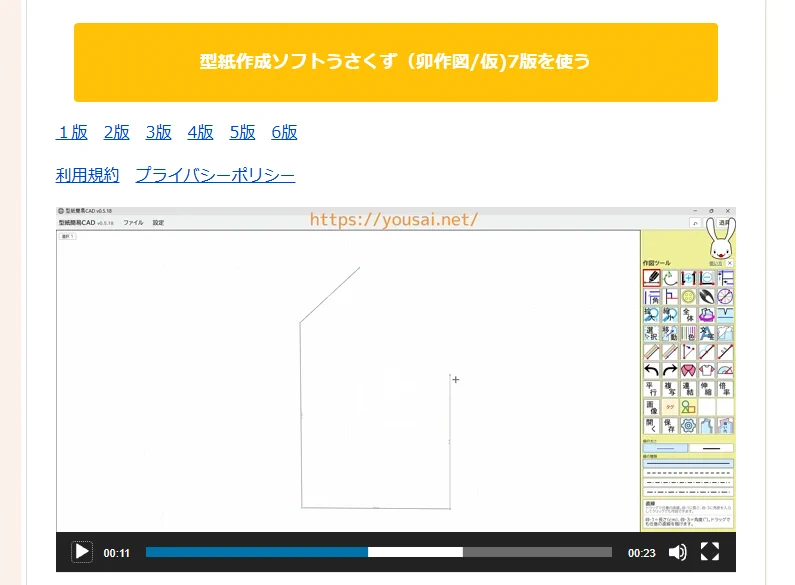795x585 pixels.
Task: Activate the 移動 move tool
Action: pyautogui.click(x=670, y=334)
